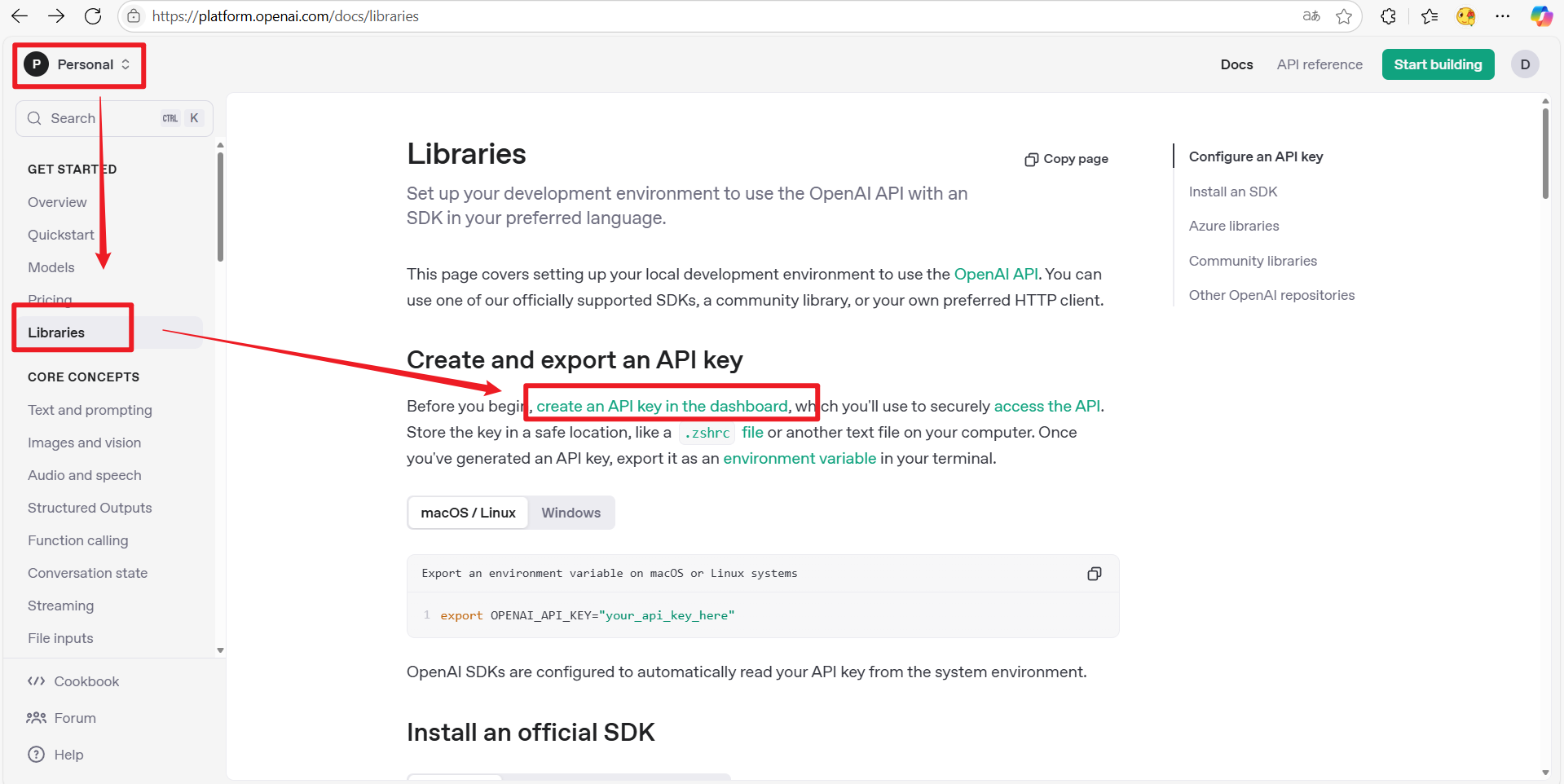The image size is (1564, 784).
Task: Click the 'Create and export an API key' heading
Action: (575, 359)
